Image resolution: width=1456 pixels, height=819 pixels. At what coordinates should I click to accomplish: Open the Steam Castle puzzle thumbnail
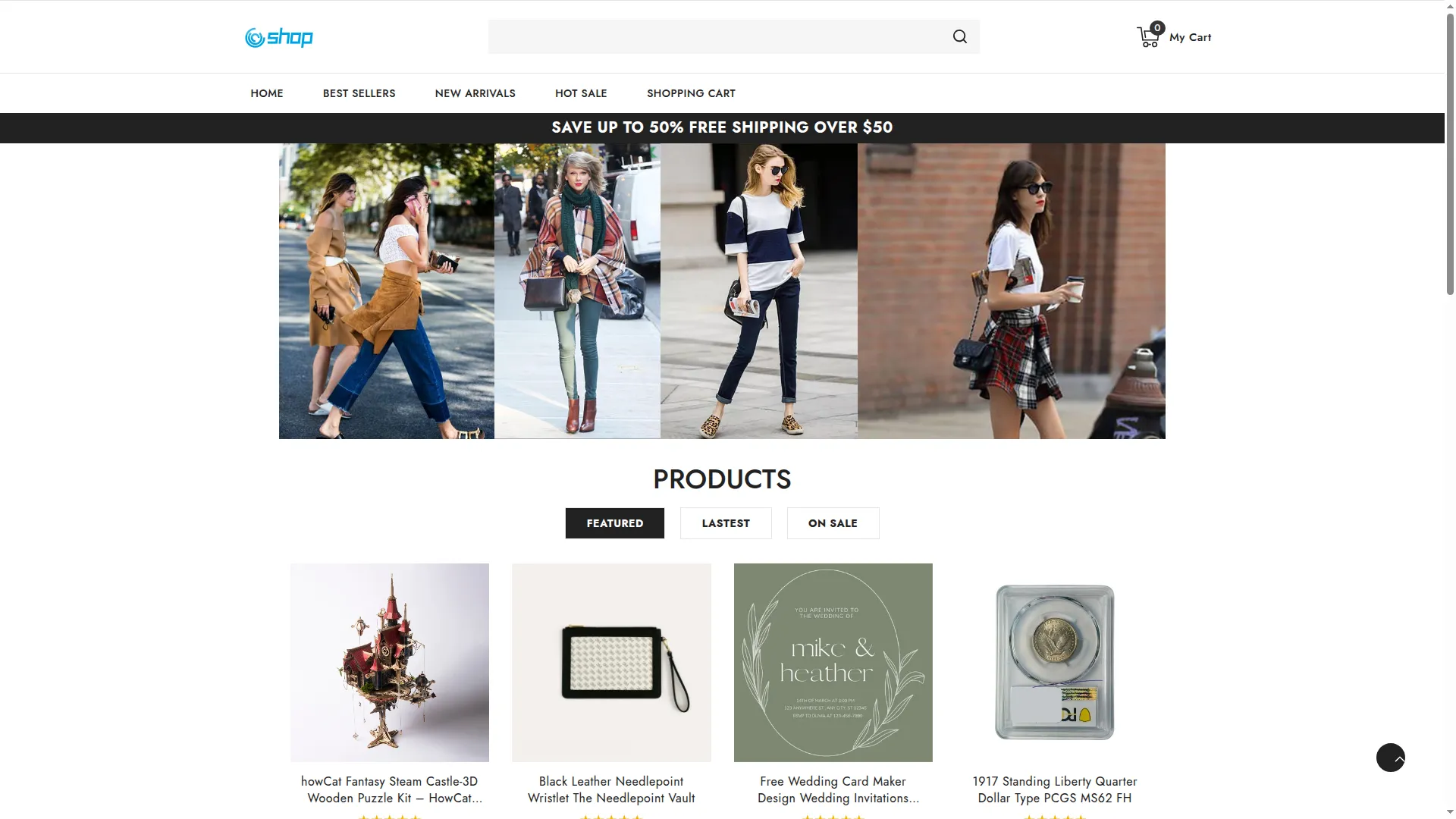pyautogui.click(x=389, y=662)
